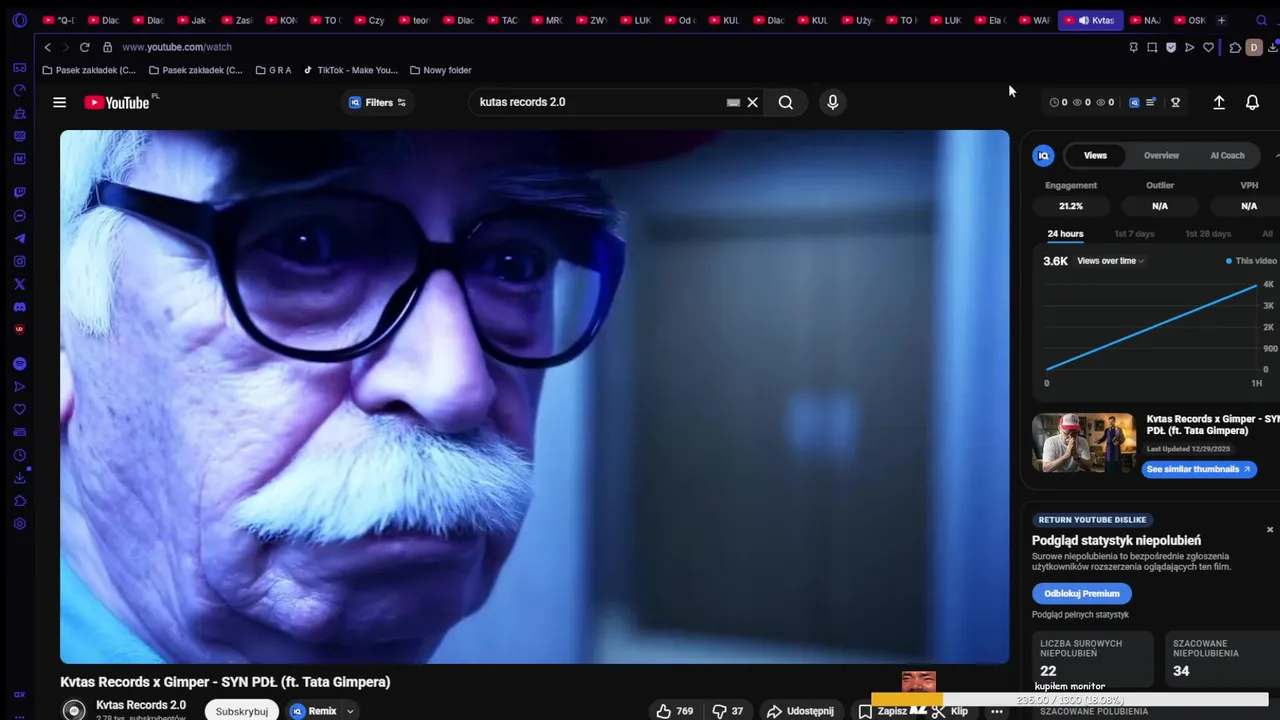This screenshot has height=720, width=1280.
Task: Start voice search with the microphone icon
Action: tap(832, 102)
